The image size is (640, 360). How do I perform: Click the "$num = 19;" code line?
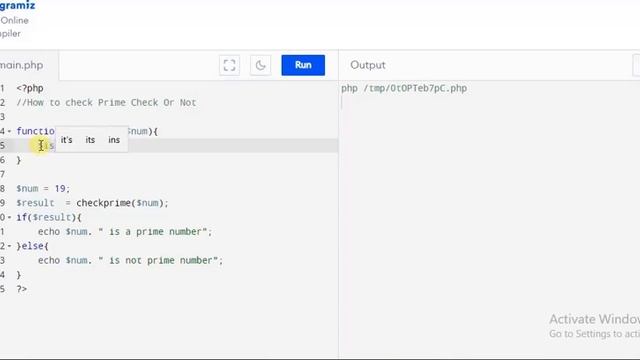(43, 189)
